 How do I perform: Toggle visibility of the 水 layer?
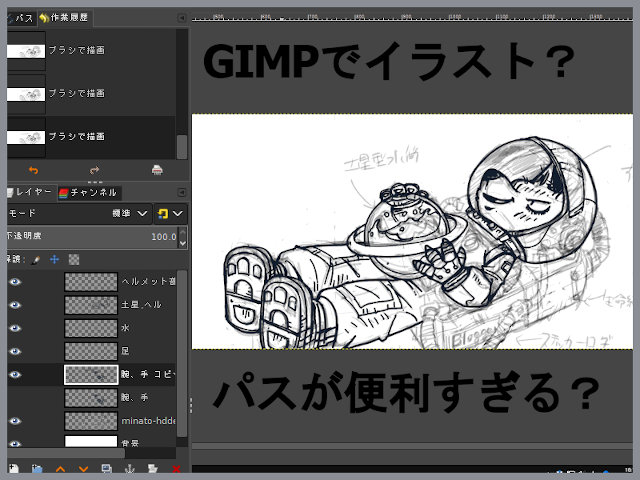click(x=15, y=328)
